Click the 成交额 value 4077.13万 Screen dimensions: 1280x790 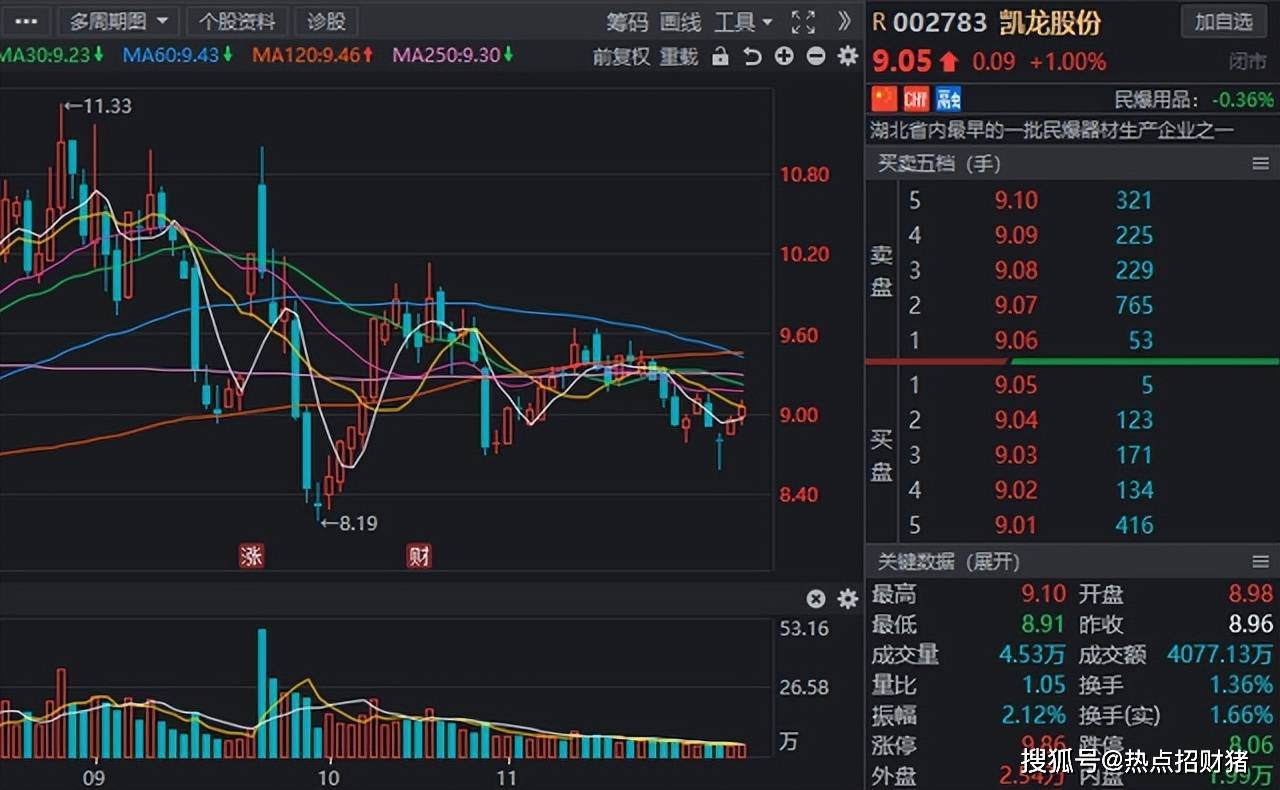click(1220, 655)
